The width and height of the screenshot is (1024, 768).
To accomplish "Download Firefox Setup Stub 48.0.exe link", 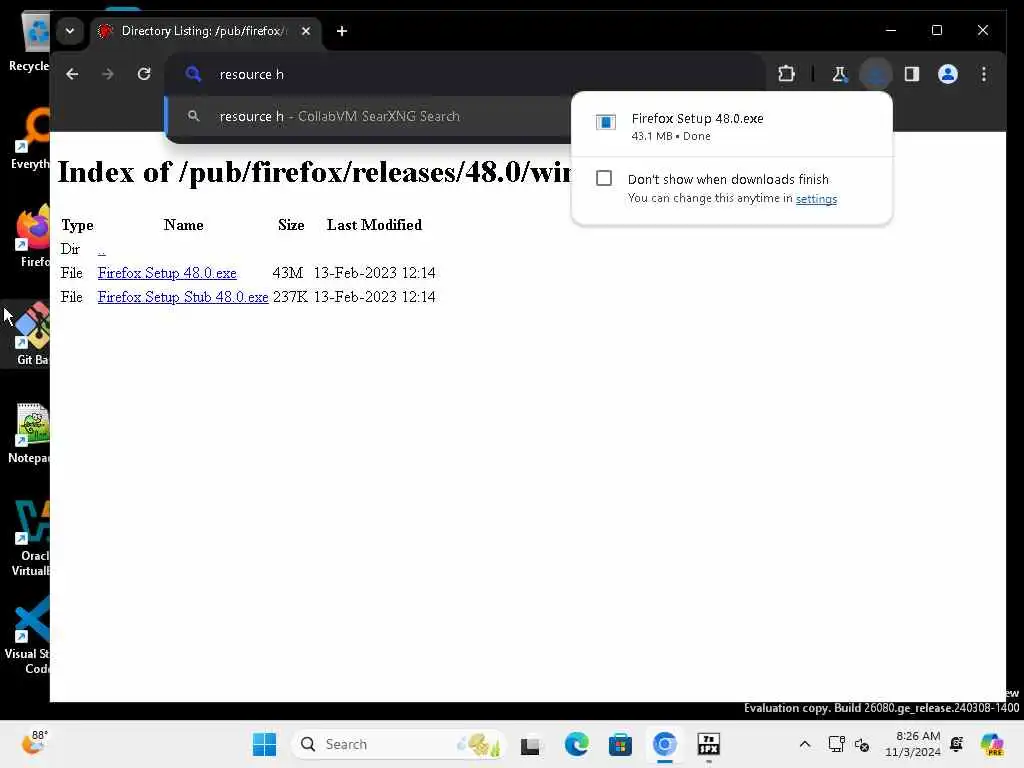I will [183, 297].
